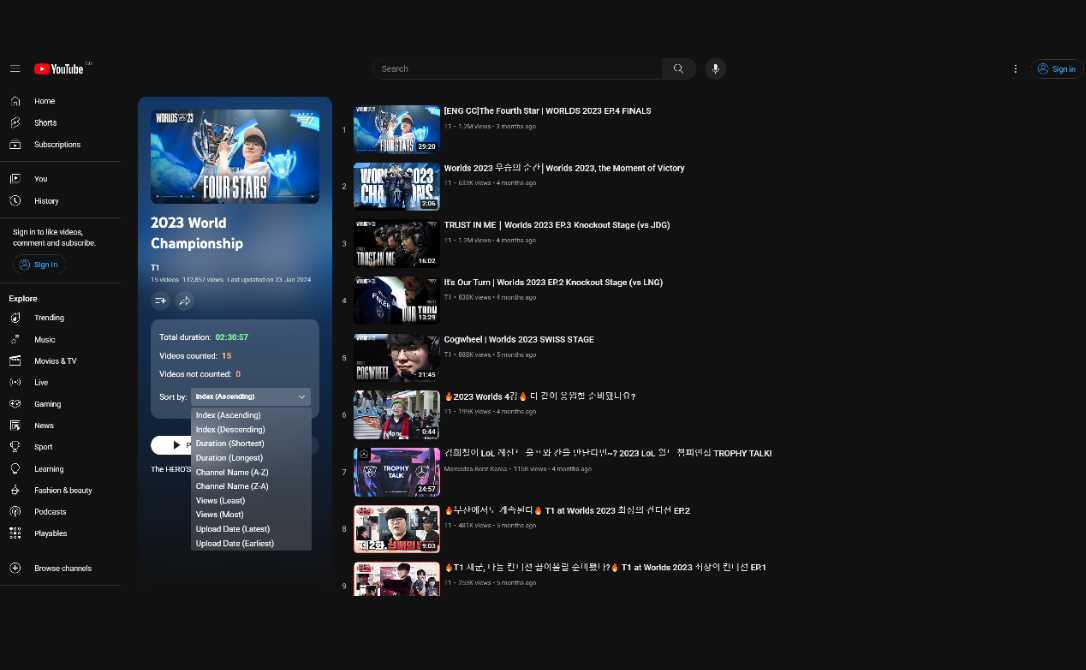Click title 'TRUST IN ME | Worlds 2023 EP.3'

click(x=557, y=225)
